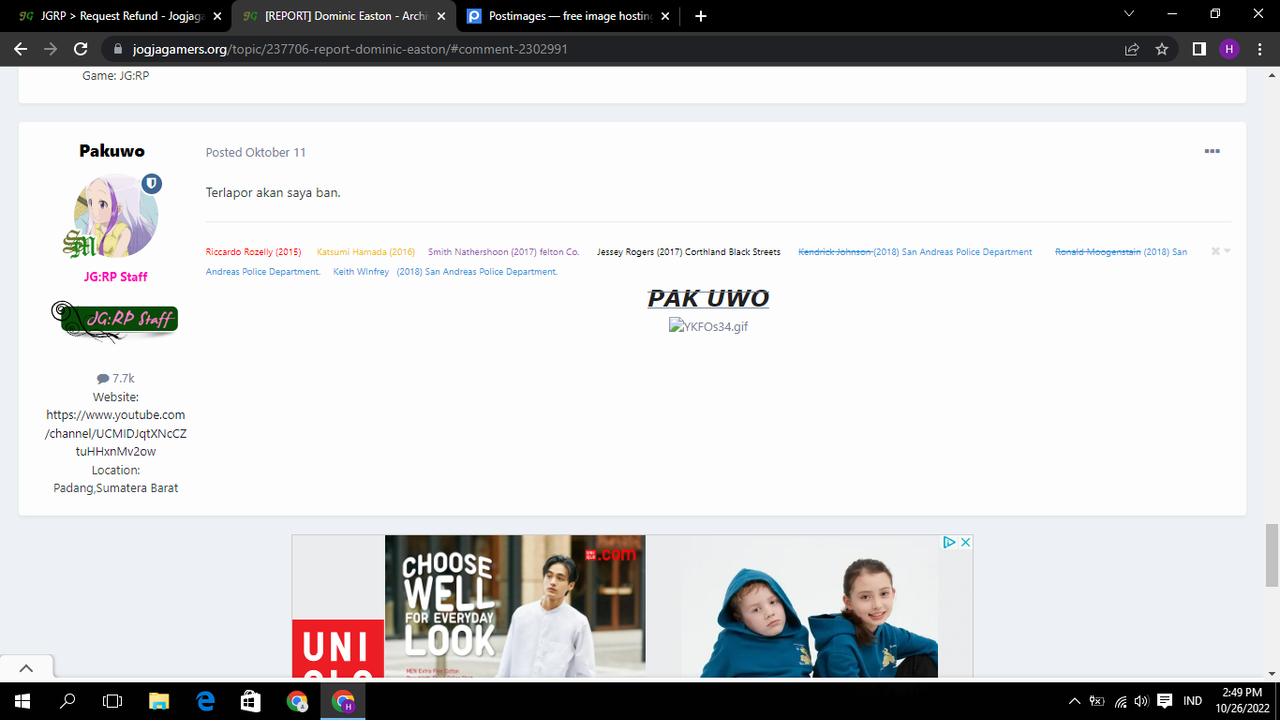The image size is (1280, 720).
Task: Click the Riccardo Rozelly (2015) signature text
Action: coord(253,252)
